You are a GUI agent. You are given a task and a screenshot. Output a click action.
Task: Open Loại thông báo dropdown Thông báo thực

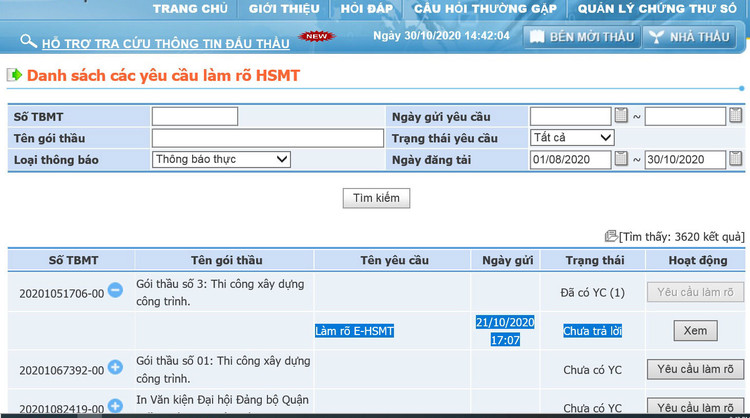[221, 159]
